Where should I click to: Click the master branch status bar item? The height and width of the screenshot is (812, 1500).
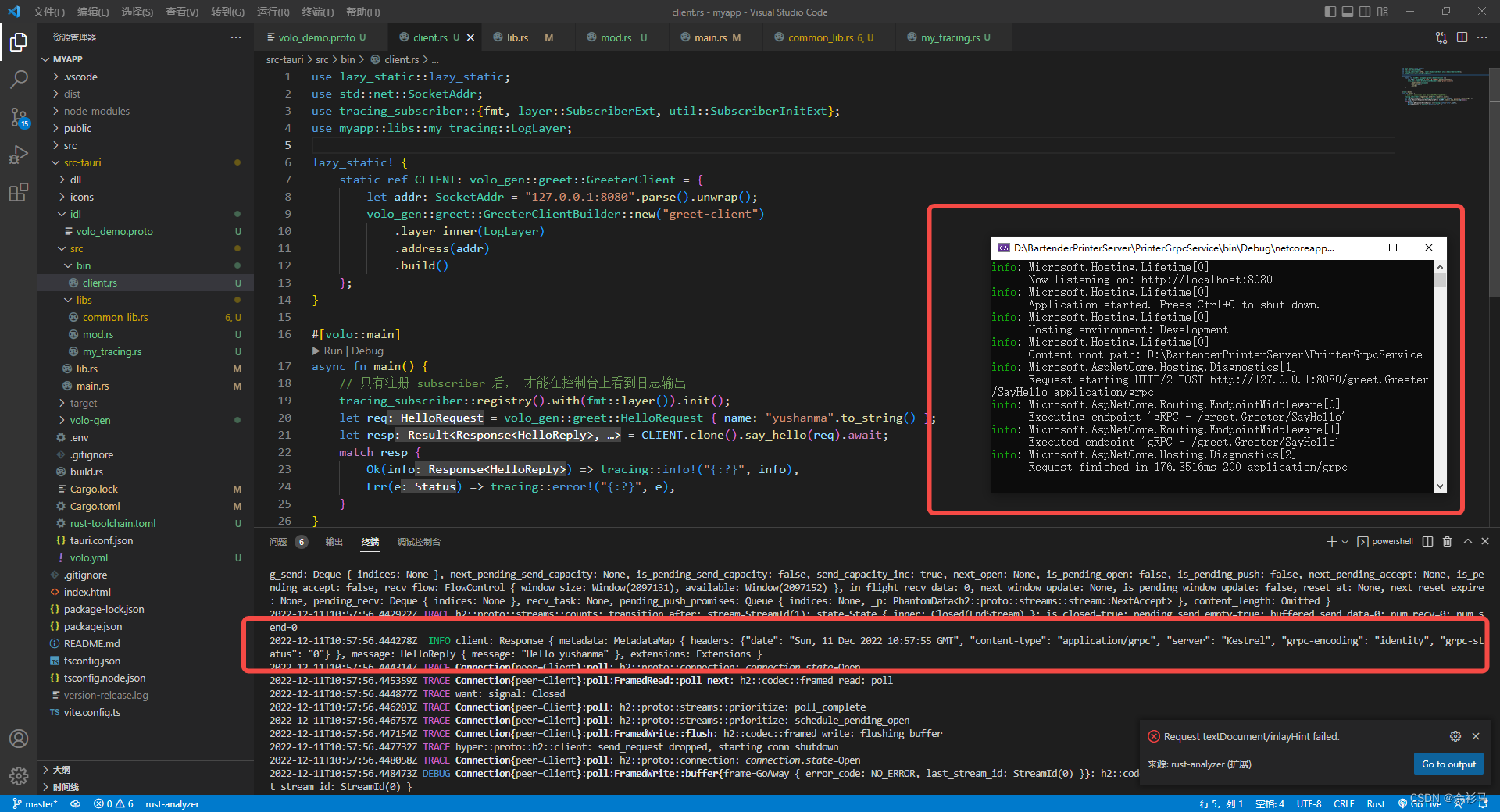point(35,803)
